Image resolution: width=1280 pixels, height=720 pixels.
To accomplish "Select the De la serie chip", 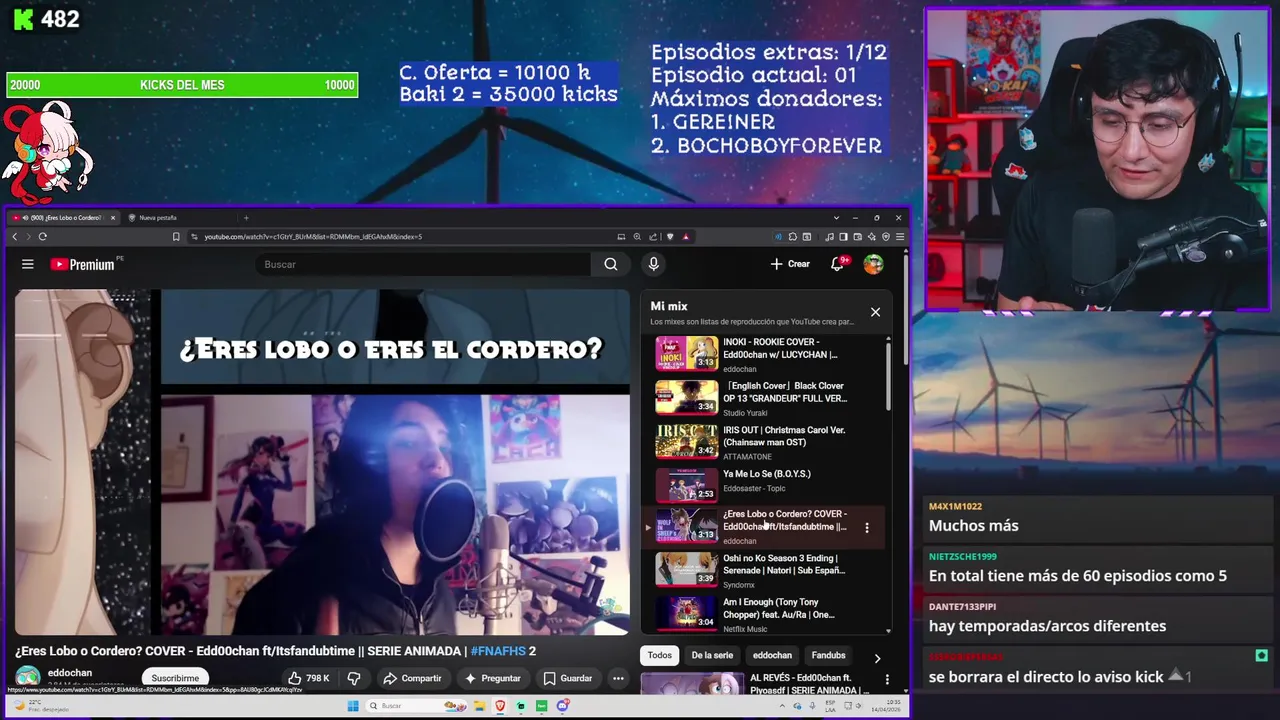I will [x=712, y=656].
